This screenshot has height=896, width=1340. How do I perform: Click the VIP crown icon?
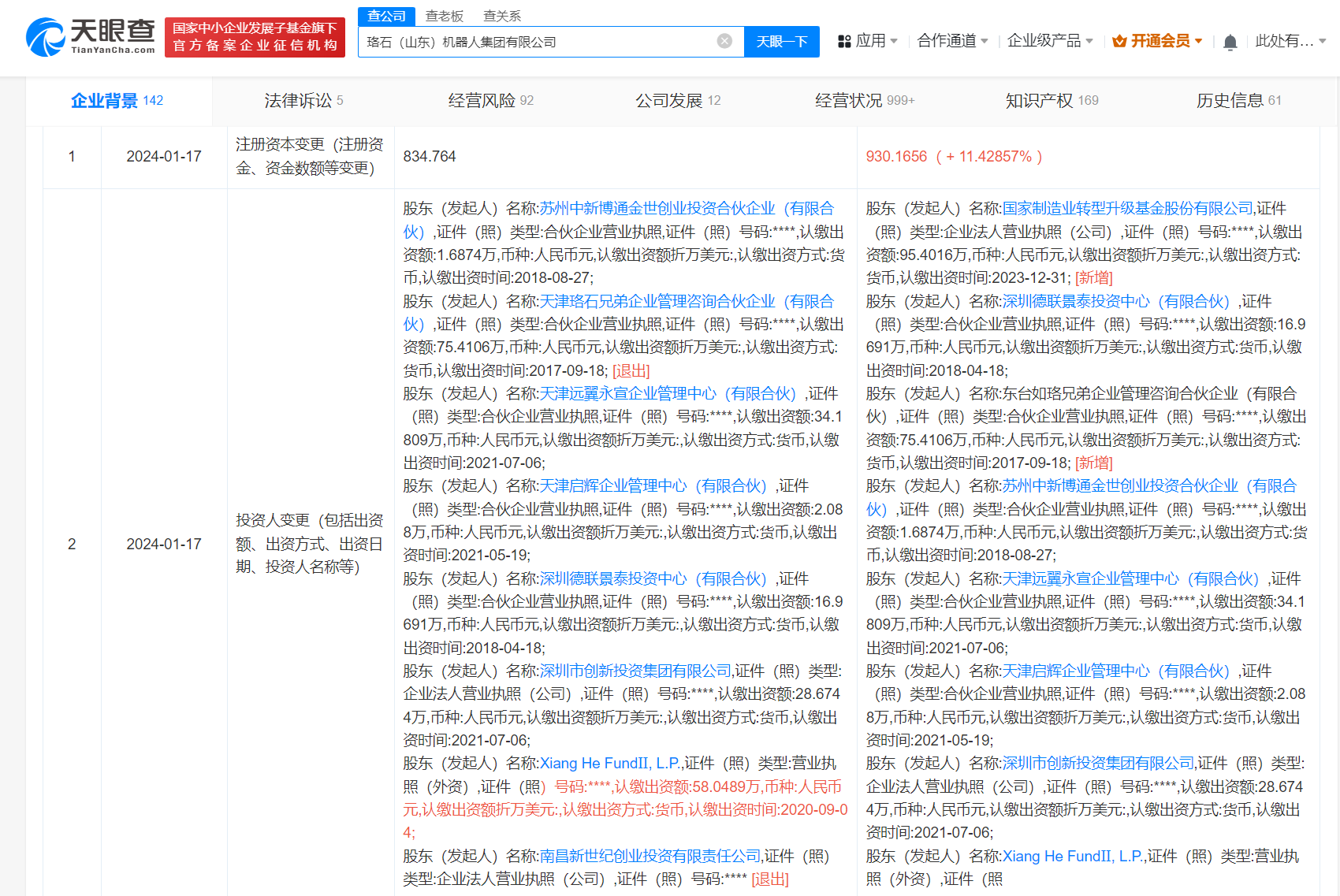tap(1119, 41)
